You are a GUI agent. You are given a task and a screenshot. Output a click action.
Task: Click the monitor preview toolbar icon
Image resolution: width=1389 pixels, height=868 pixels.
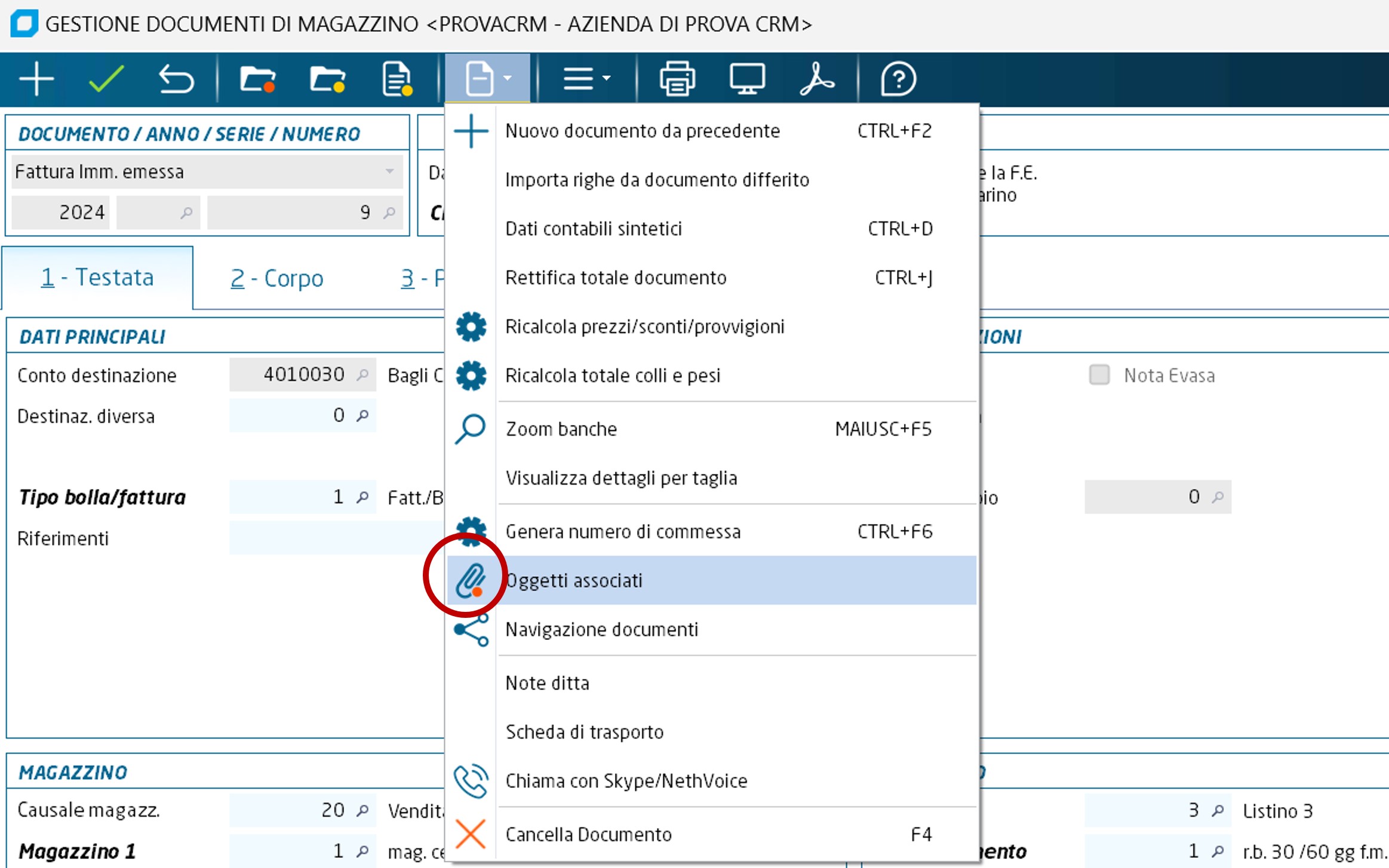(747, 79)
